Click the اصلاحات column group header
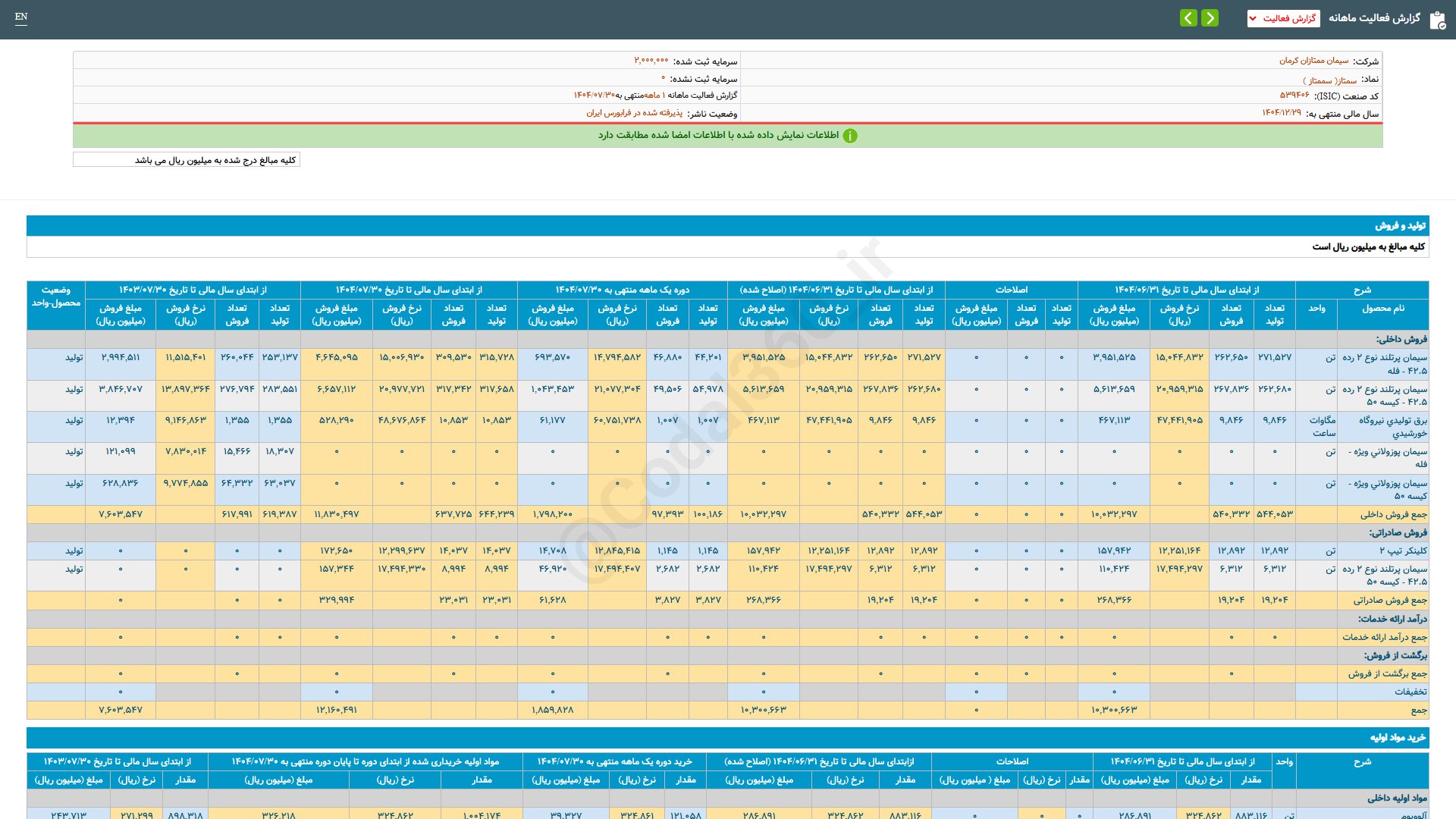Screen dimensions: 1456x819 [1011, 290]
